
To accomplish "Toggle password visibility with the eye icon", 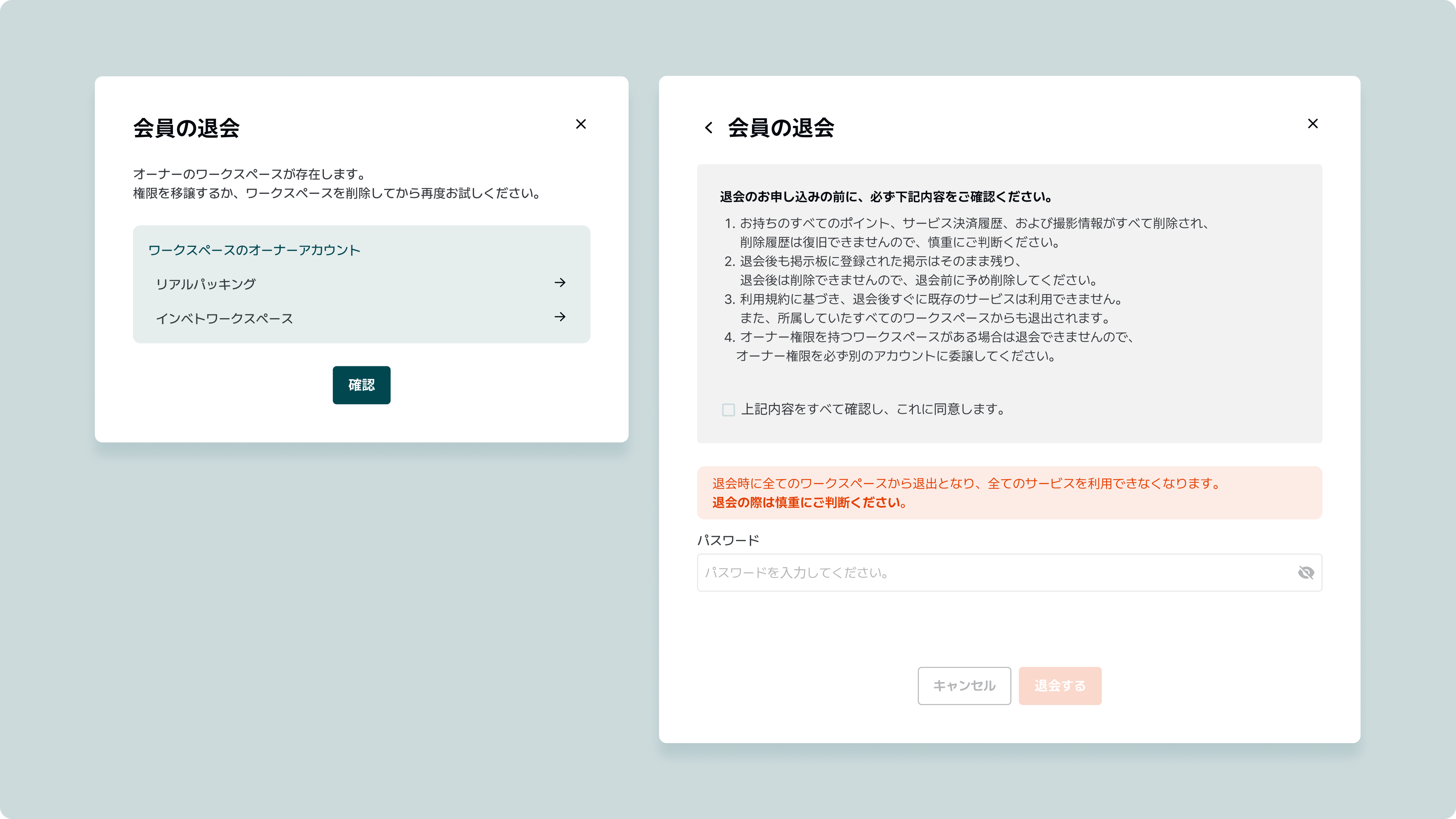I will [x=1305, y=573].
